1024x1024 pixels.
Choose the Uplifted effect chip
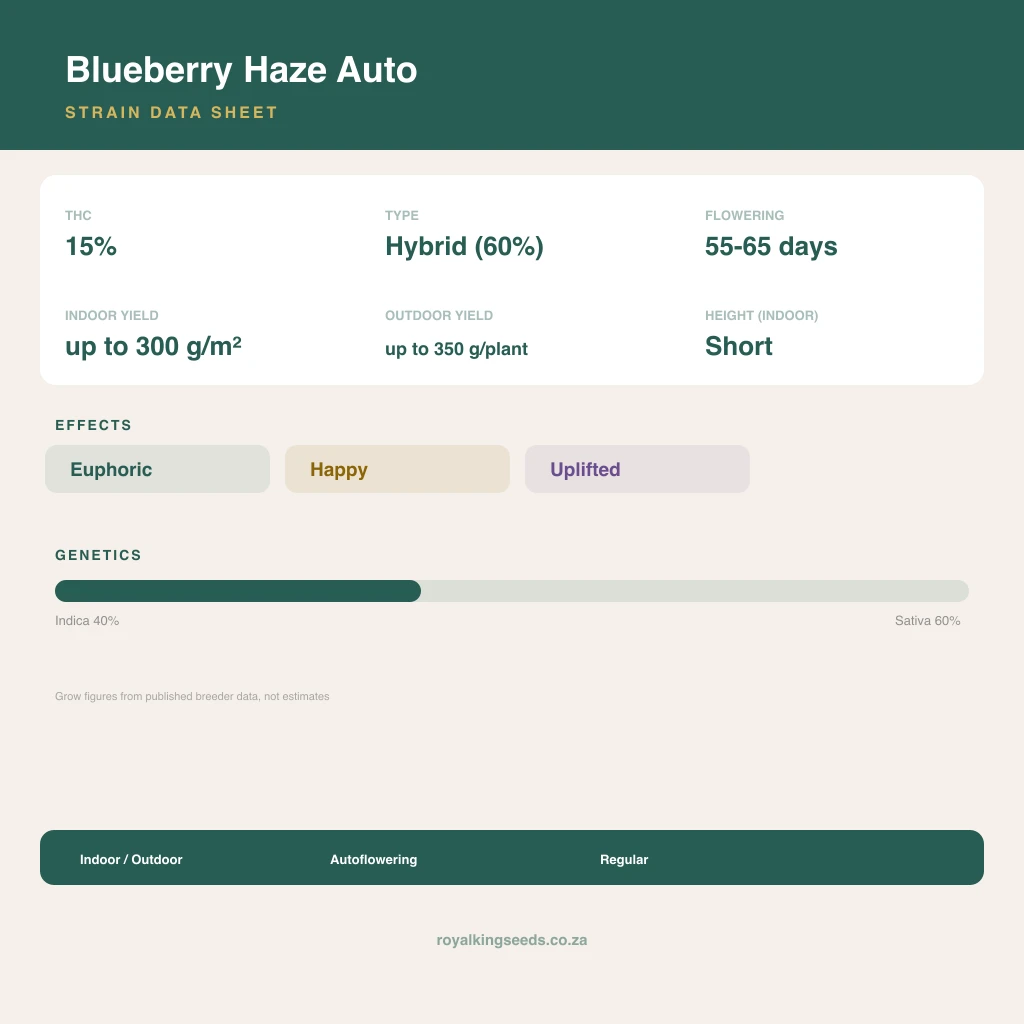(x=637, y=469)
